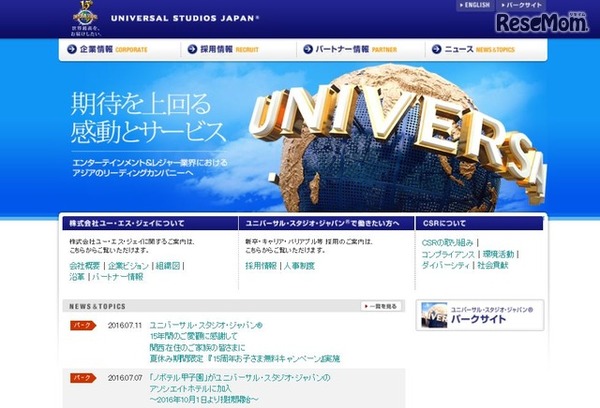600x408 pixels.
Task: Click the 2016.07.07 news date
Action: click(125, 378)
